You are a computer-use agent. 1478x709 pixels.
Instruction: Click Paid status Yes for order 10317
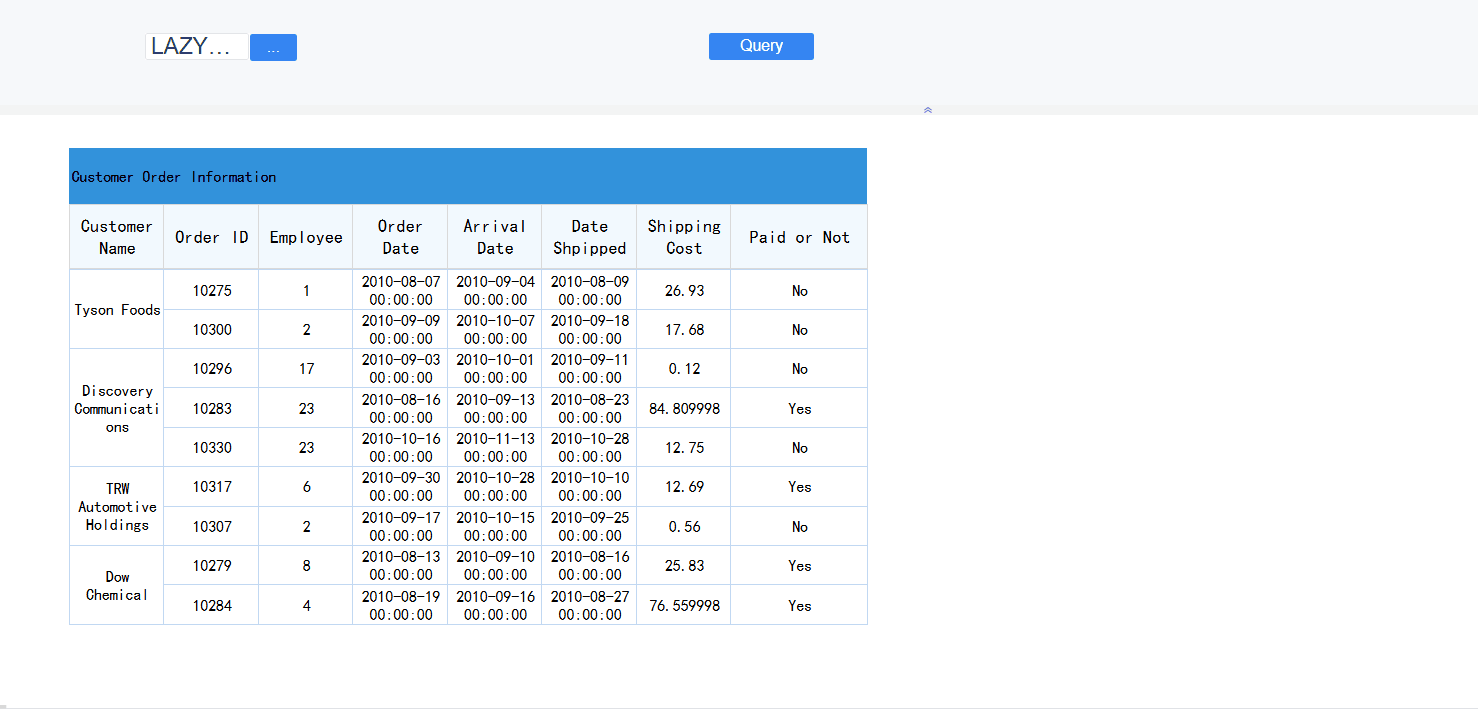pyautogui.click(x=799, y=486)
